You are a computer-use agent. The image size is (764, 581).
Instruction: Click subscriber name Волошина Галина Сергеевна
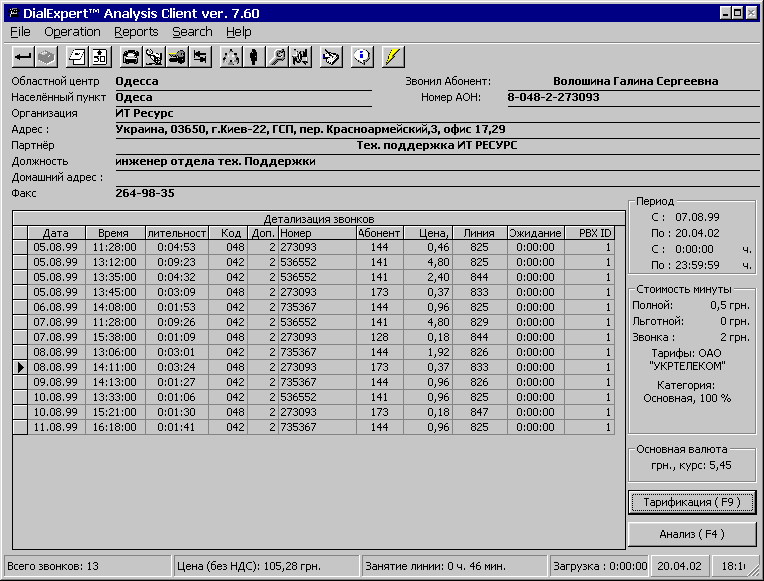pyautogui.click(x=635, y=81)
